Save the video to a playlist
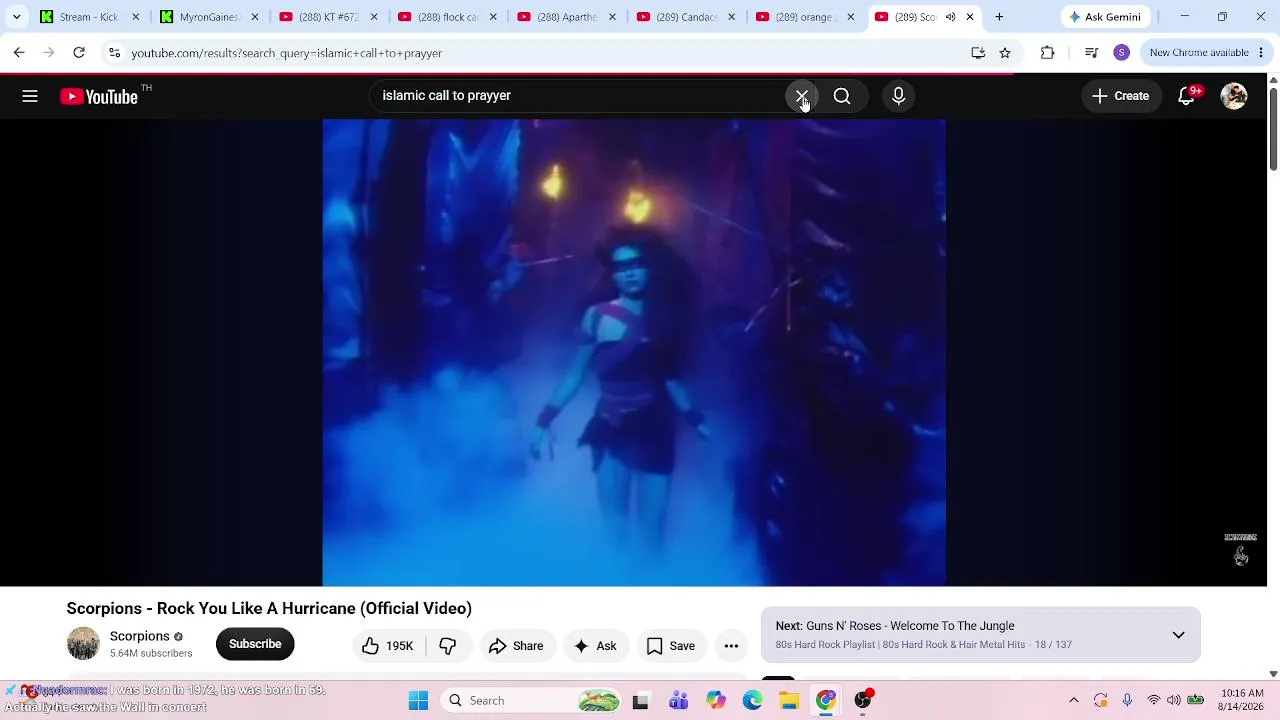The image size is (1280, 720). (x=671, y=646)
